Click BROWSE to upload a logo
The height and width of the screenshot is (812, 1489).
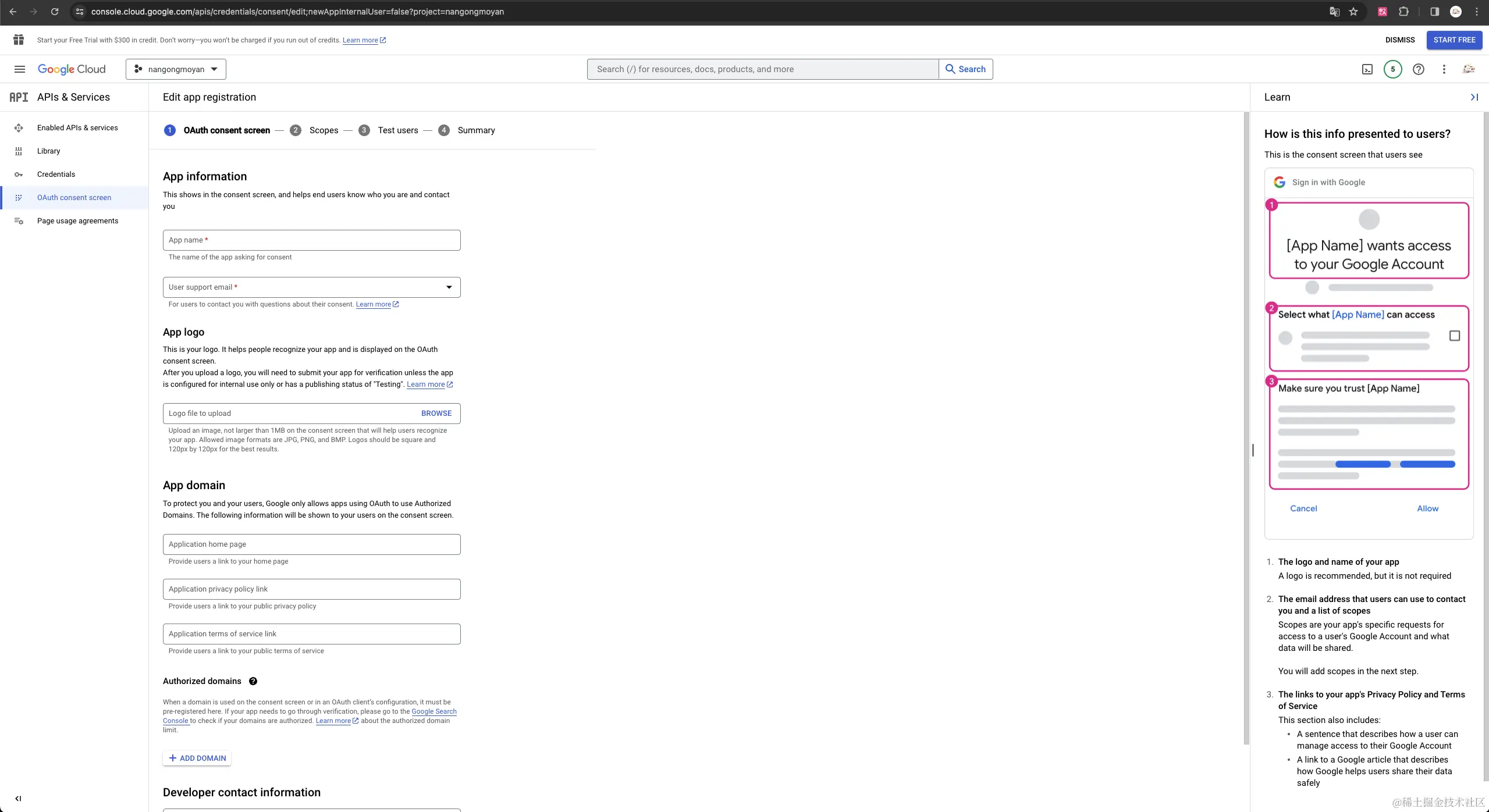(x=436, y=414)
